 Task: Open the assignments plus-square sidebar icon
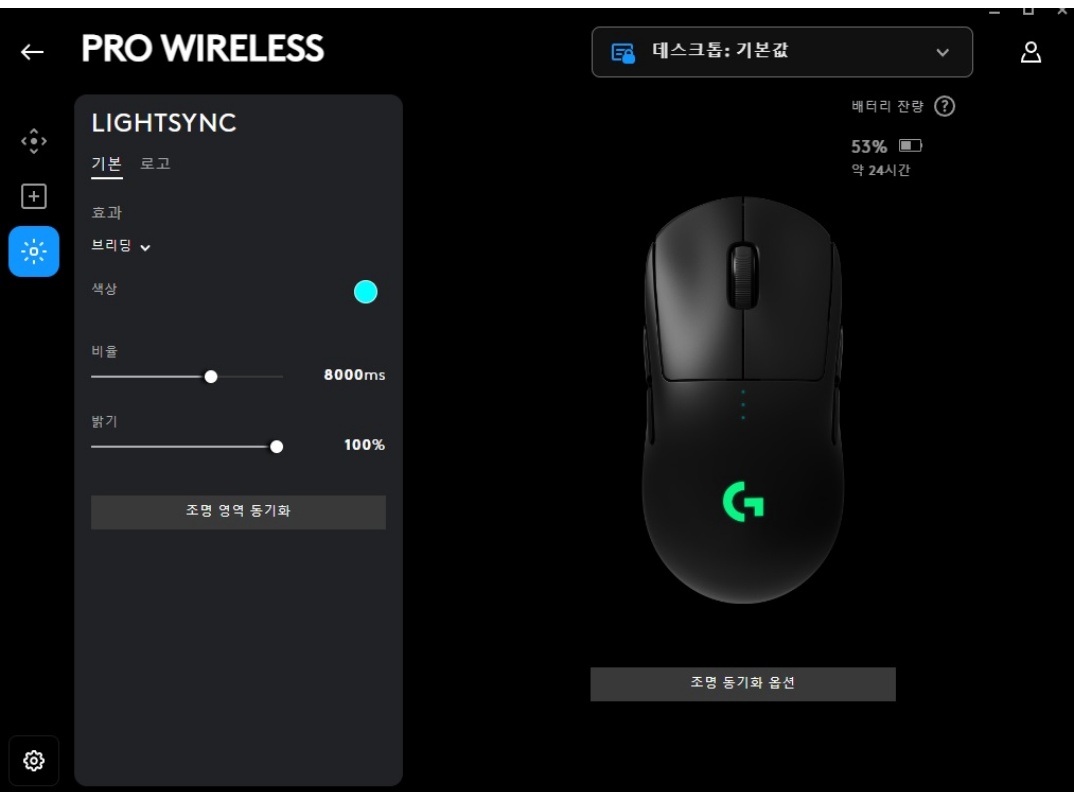(34, 197)
